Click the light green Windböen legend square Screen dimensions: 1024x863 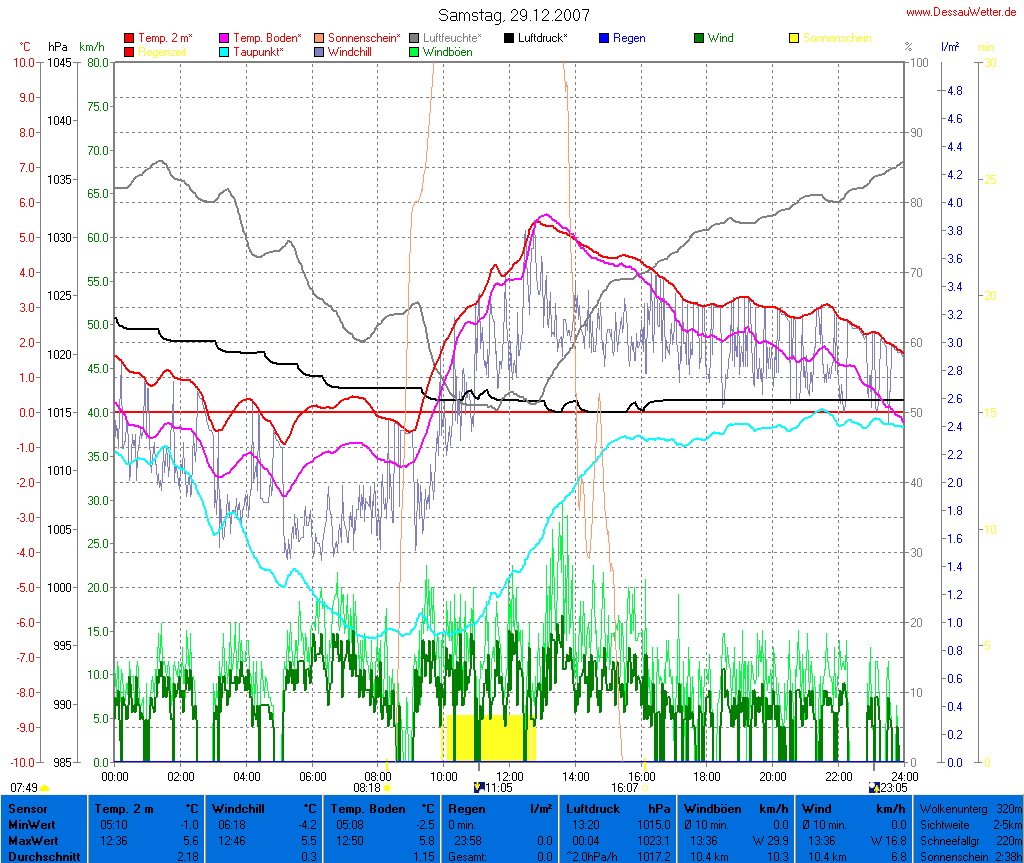[x=414, y=51]
